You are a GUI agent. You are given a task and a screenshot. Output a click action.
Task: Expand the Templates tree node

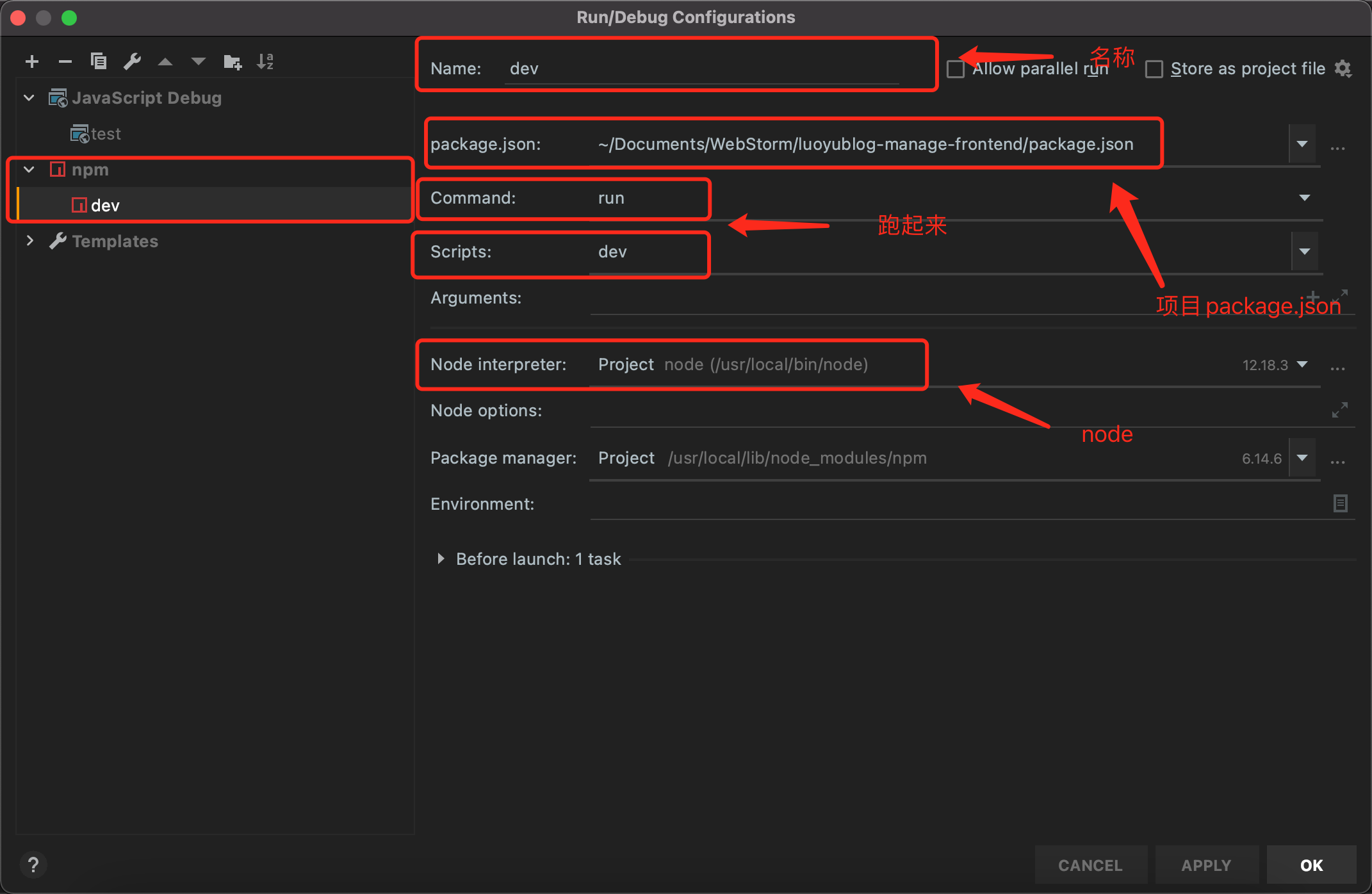coord(29,241)
